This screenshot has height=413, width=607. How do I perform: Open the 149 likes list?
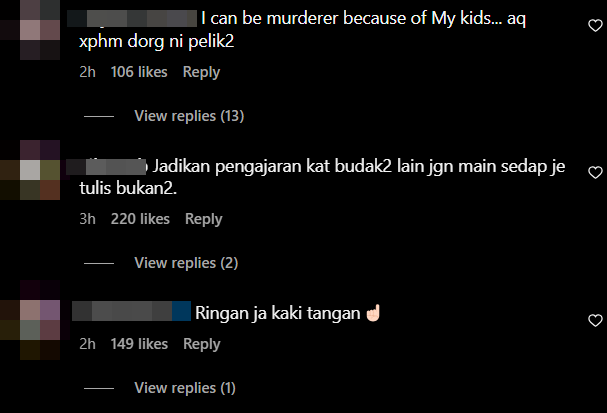tap(139, 344)
